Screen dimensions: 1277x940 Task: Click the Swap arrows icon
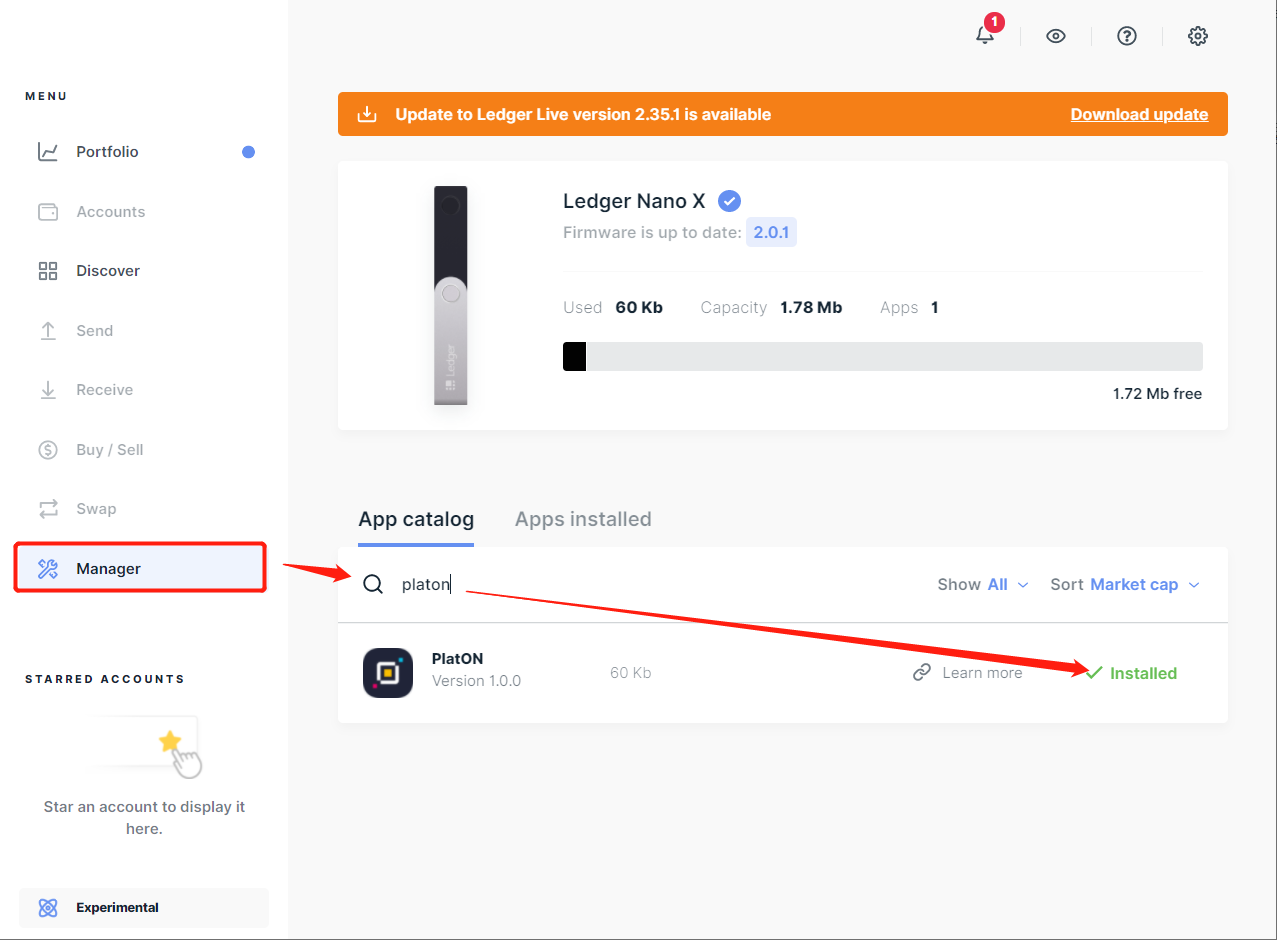48,509
